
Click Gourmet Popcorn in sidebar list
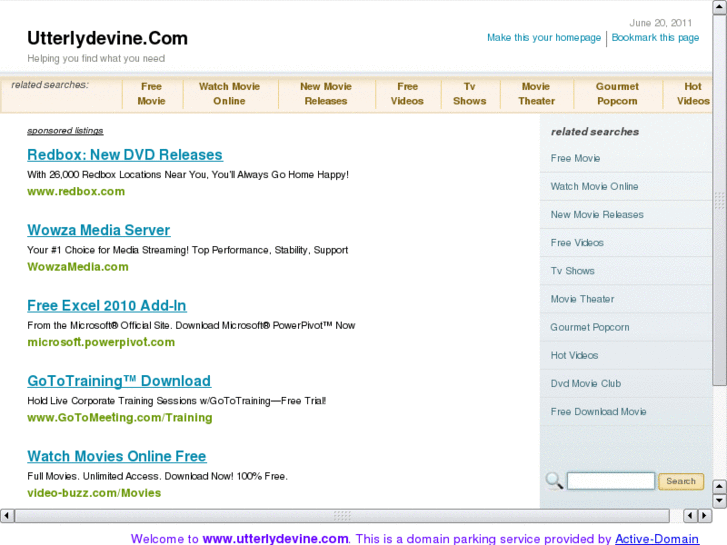coord(590,327)
